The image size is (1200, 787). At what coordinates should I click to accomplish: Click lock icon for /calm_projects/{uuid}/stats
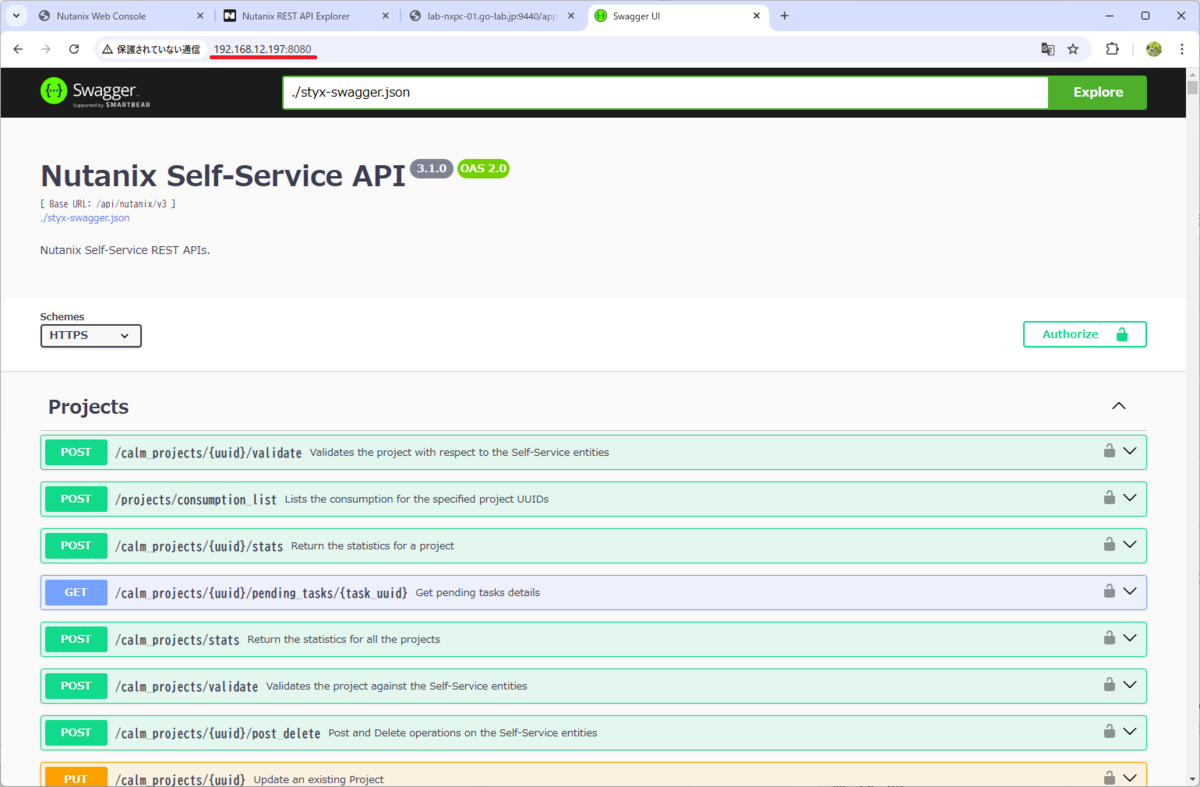pyautogui.click(x=1109, y=544)
